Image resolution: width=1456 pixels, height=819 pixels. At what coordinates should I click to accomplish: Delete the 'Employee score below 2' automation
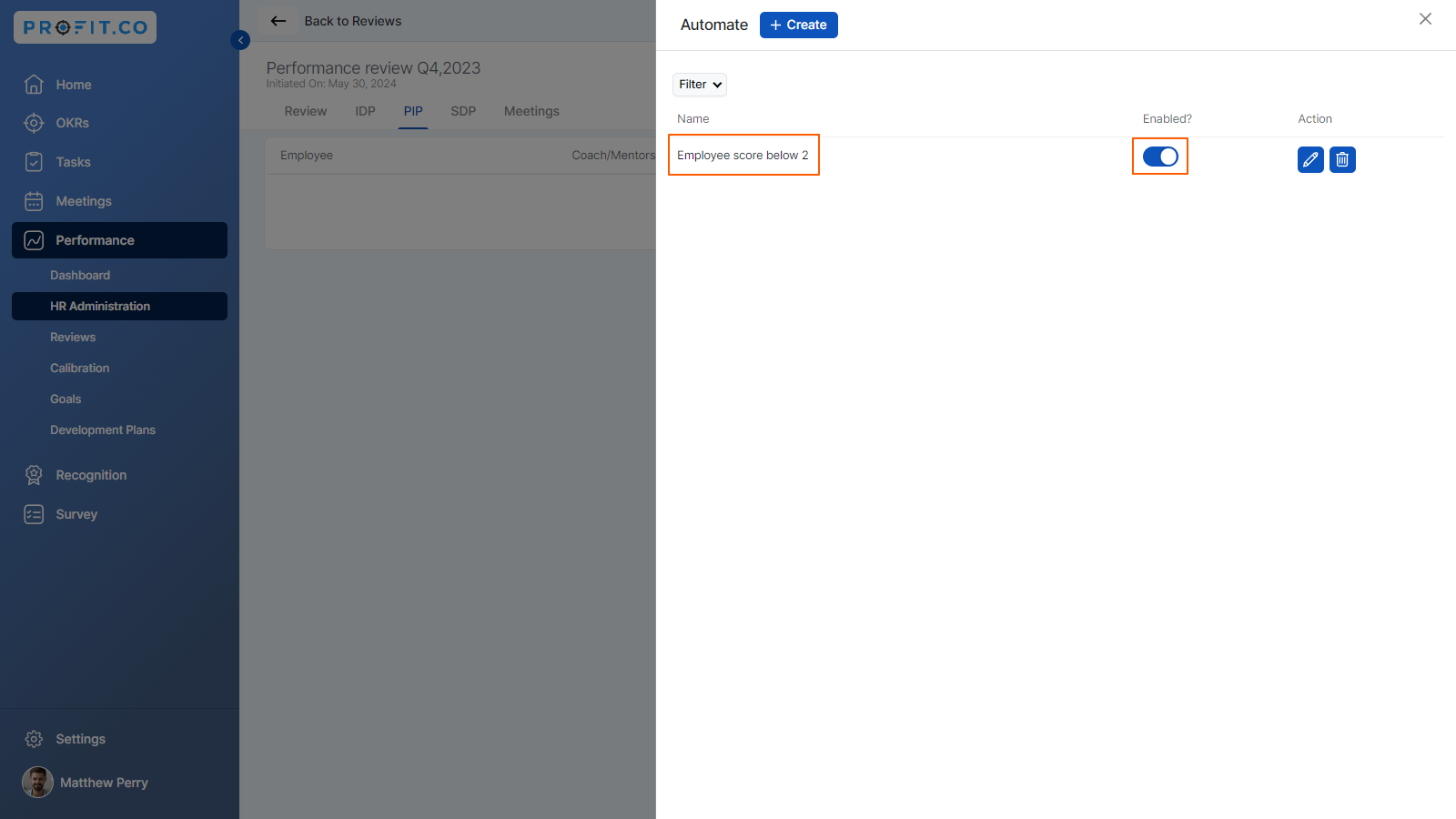click(x=1342, y=159)
